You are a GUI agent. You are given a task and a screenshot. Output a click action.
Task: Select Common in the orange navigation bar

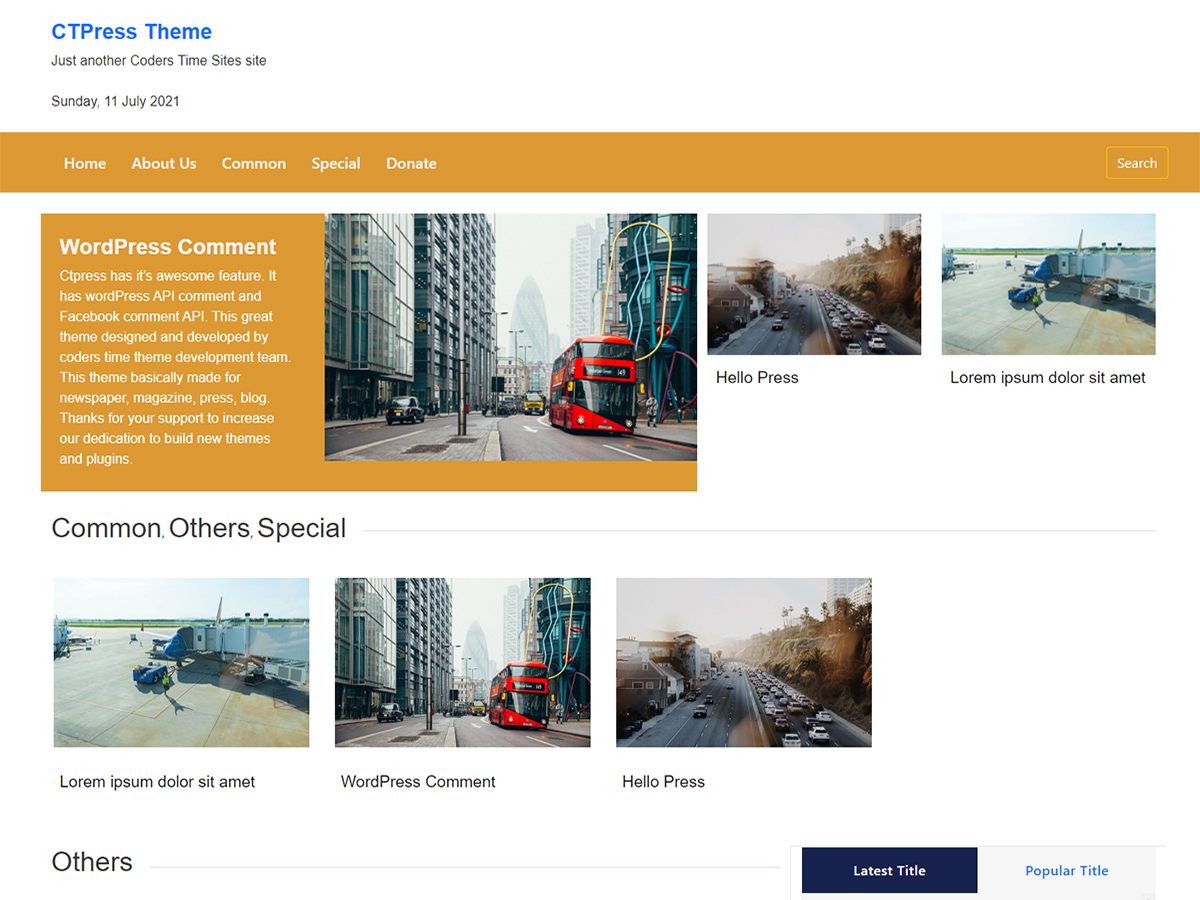pyautogui.click(x=254, y=163)
